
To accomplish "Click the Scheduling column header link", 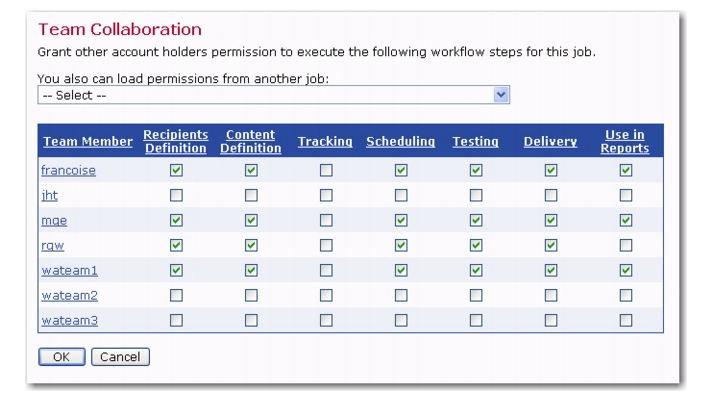I will point(400,142).
